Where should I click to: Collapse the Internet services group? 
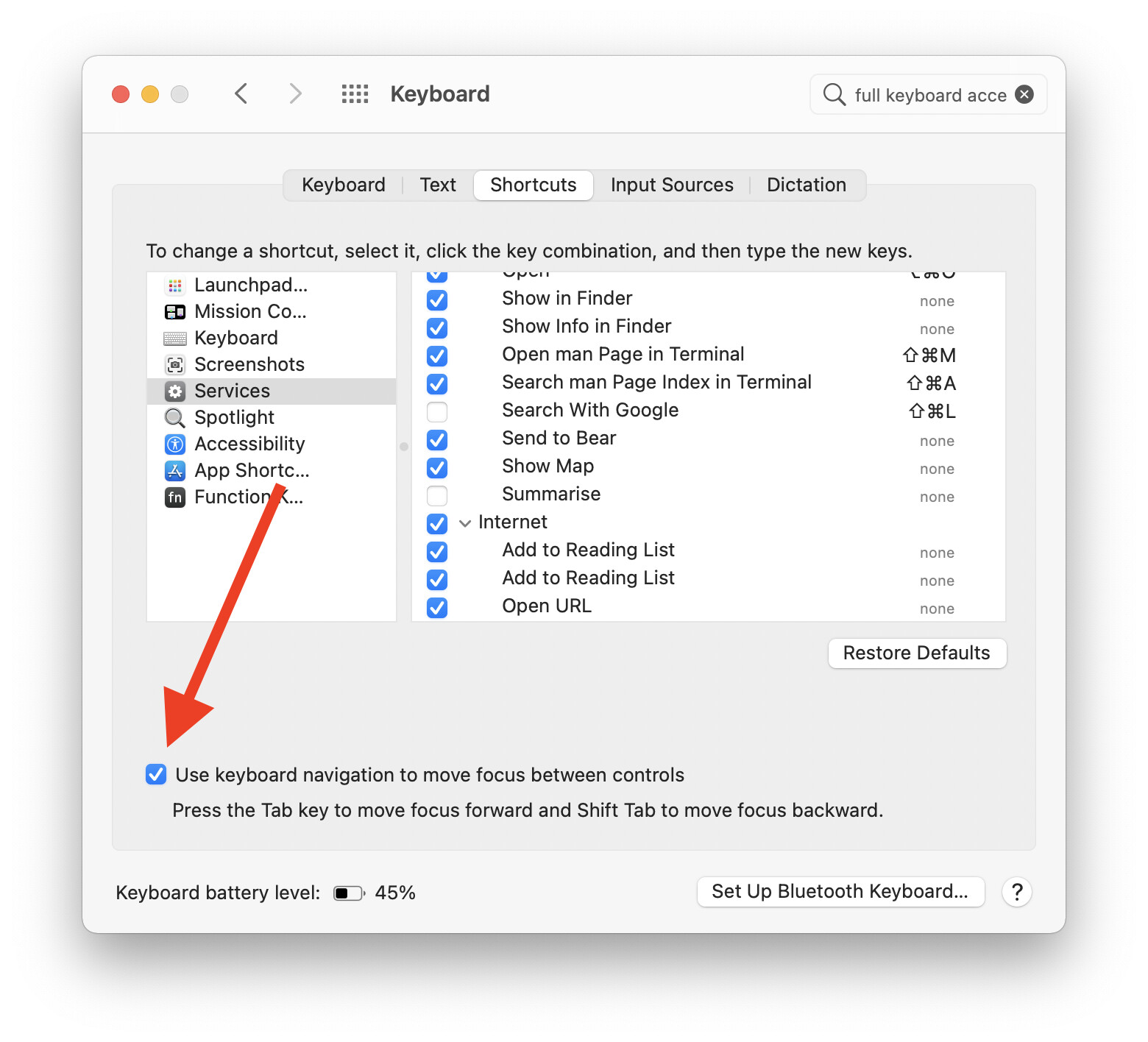[x=465, y=523]
